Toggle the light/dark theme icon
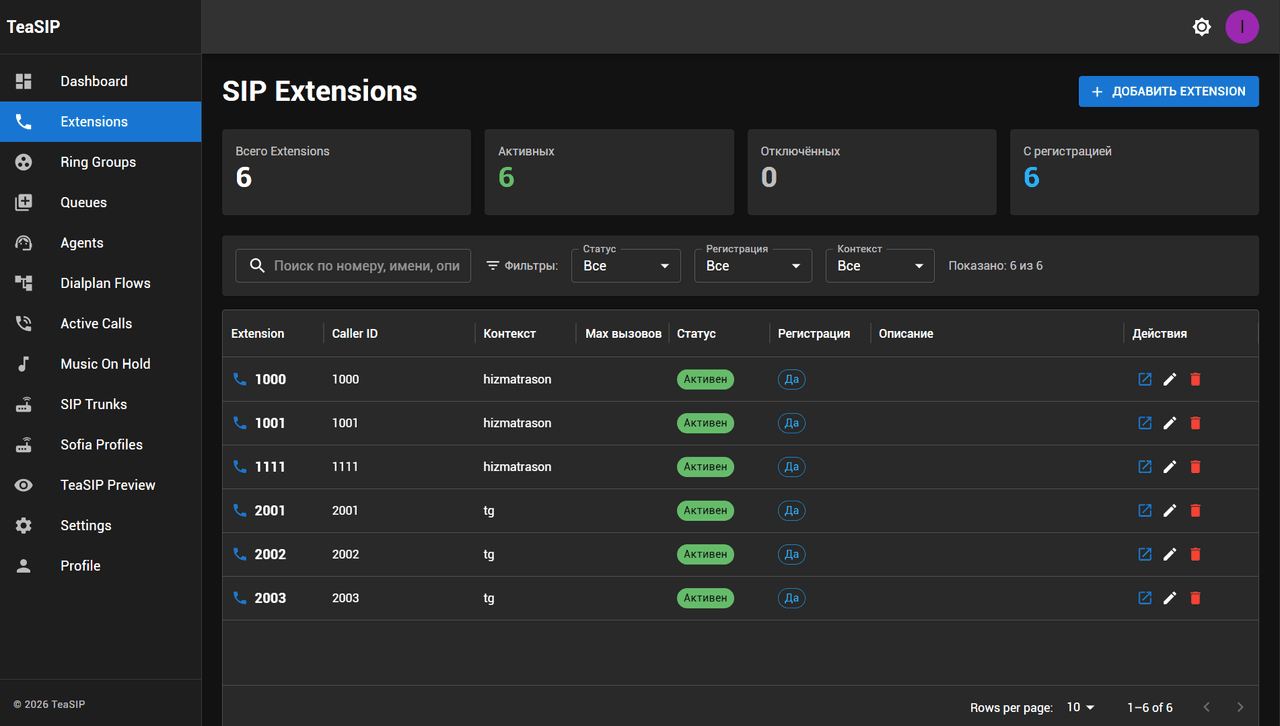This screenshot has width=1280, height=726. coord(1202,27)
